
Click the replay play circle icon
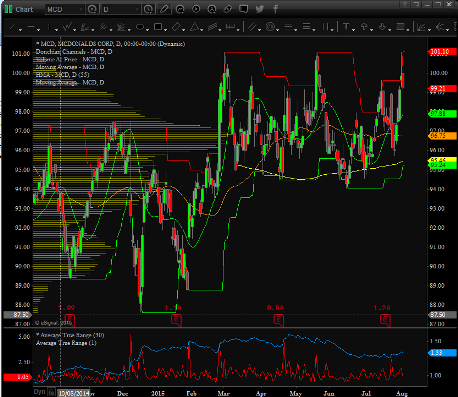point(196,9)
